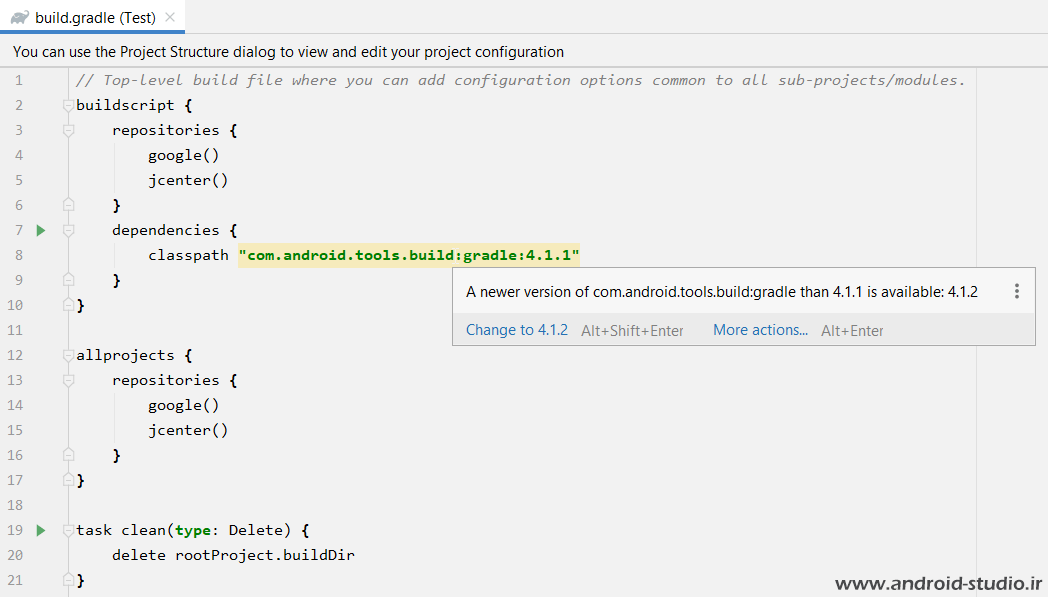Viewport: 1048px width, 597px height.
Task: Click the Gradle elephant icon on tab
Action: coord(20,17)
